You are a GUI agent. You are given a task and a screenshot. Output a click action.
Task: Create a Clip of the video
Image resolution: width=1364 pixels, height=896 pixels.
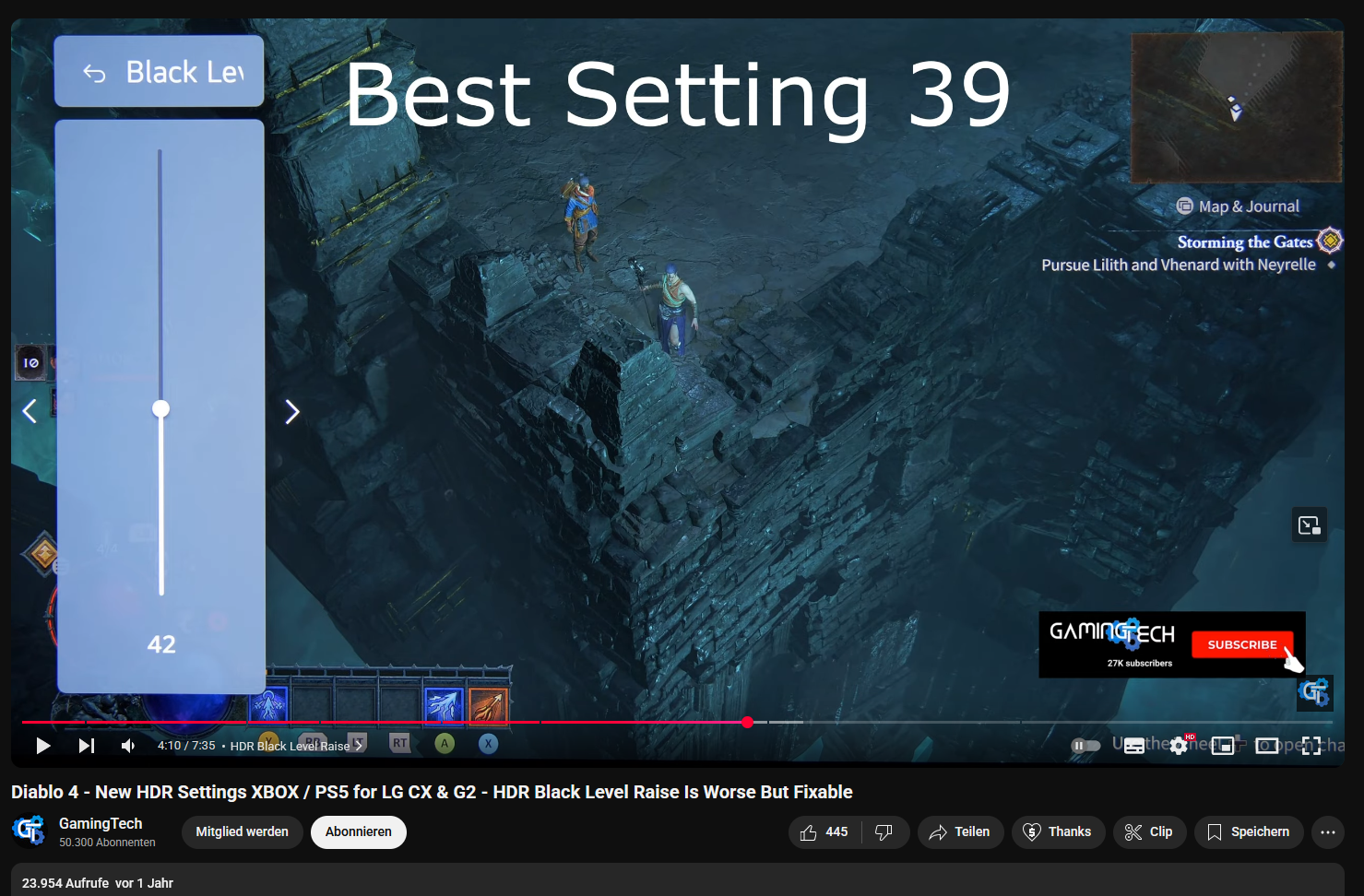pos(1149,832)
